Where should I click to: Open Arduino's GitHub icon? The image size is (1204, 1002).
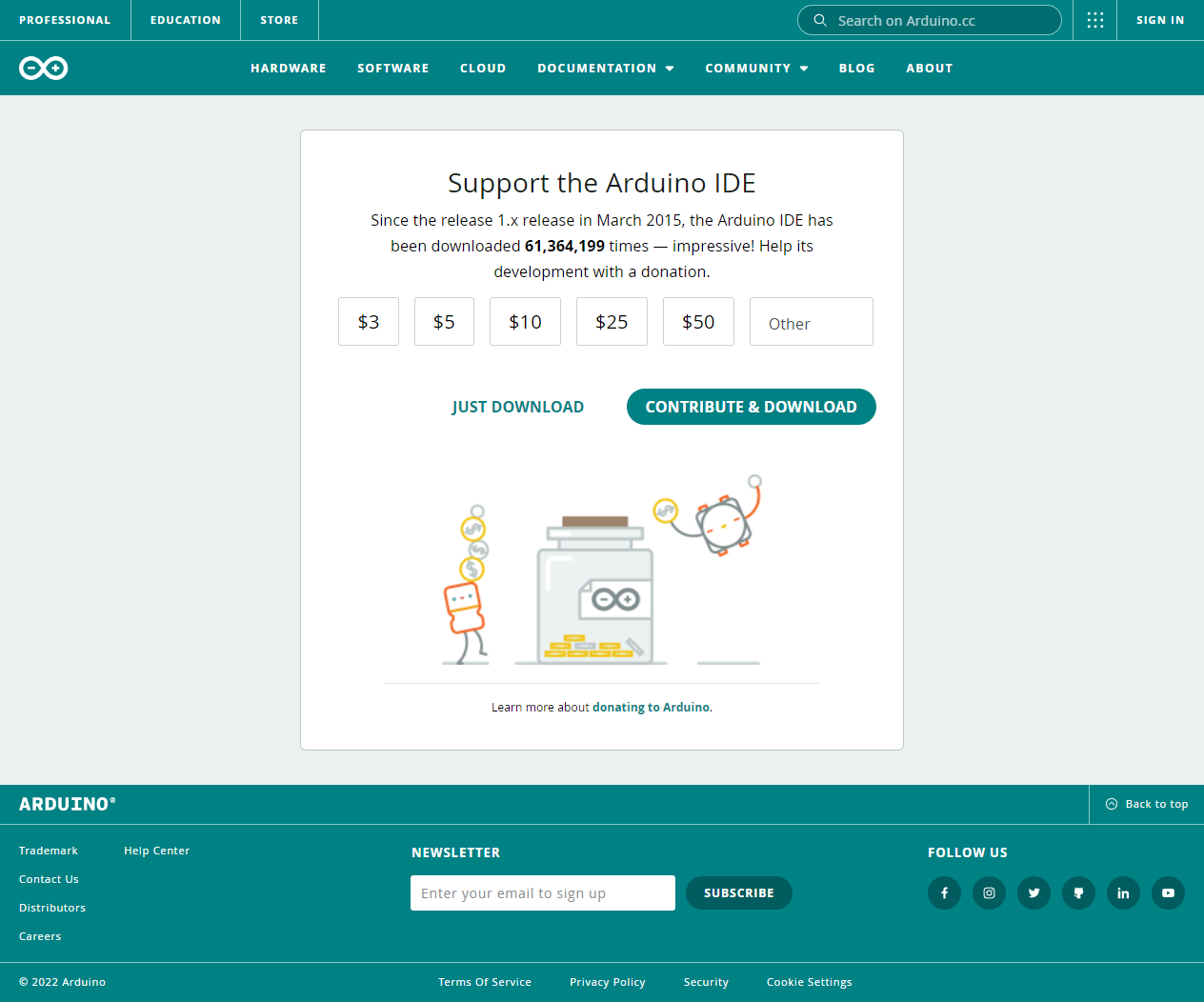[1078, 892]
